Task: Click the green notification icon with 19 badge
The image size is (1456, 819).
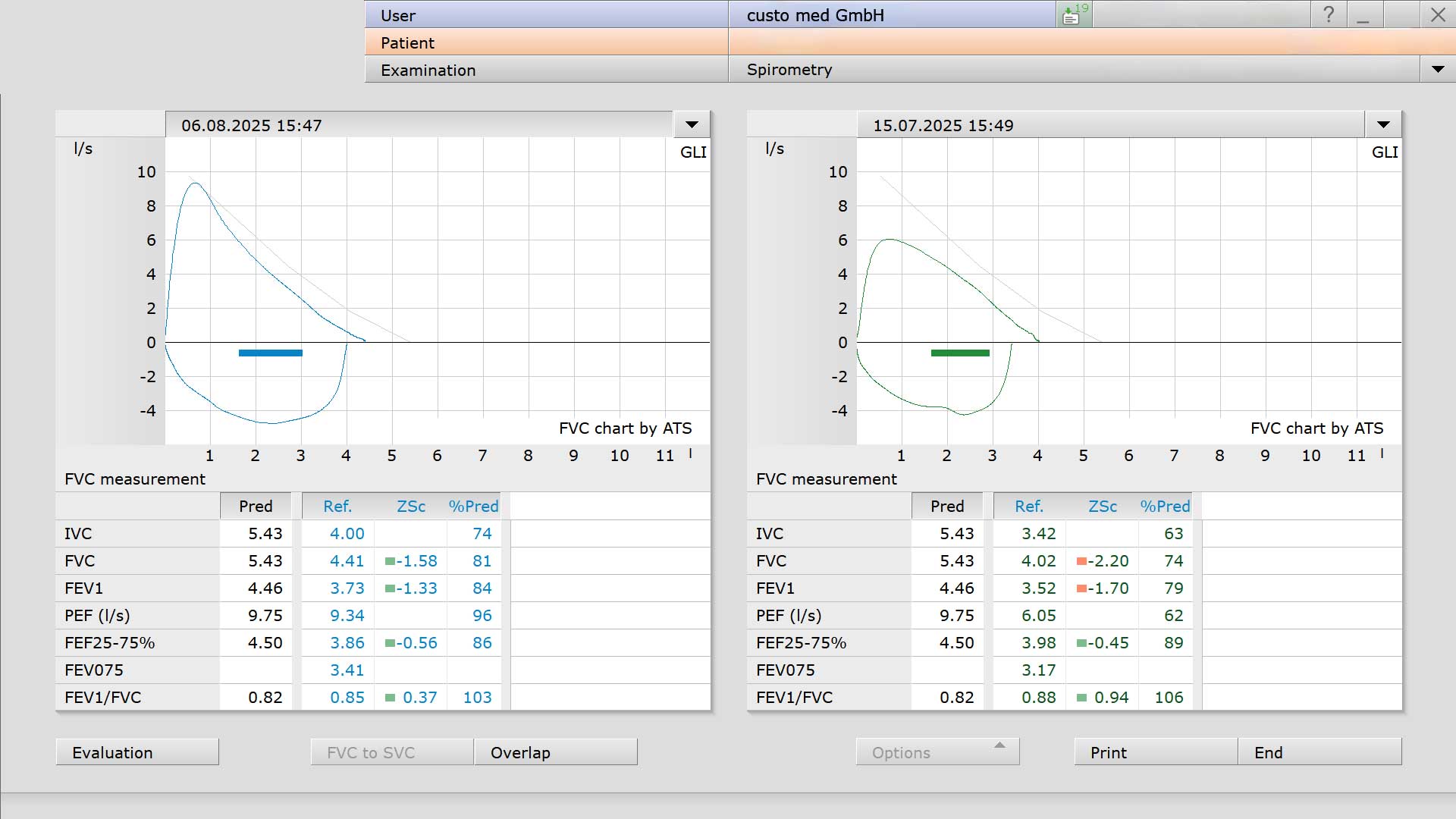Action: (1074, 14)
